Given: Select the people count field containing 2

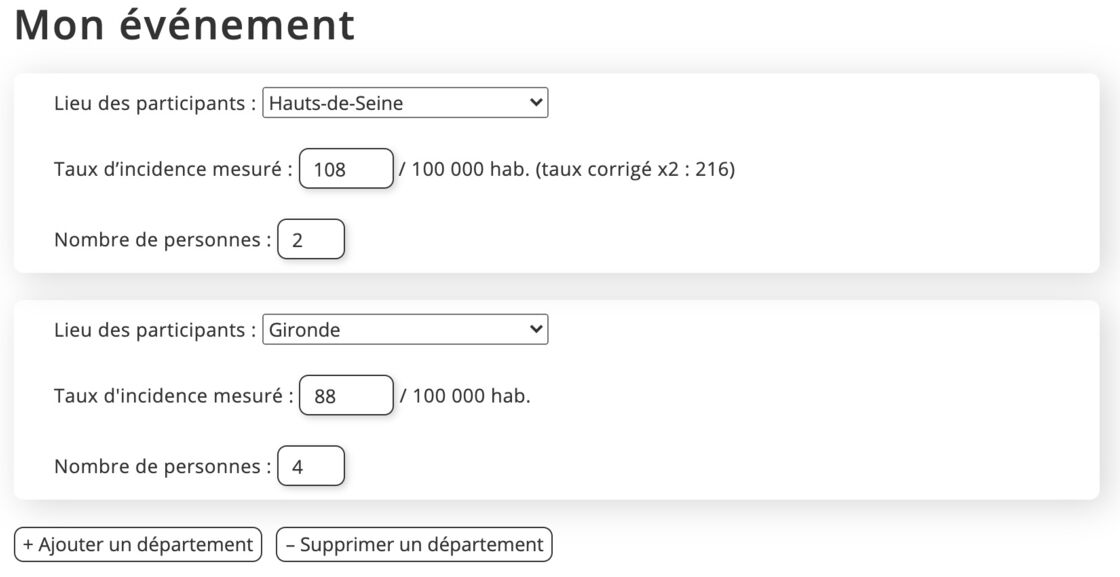Looking at the screenshot, I should tap(311, 239).
